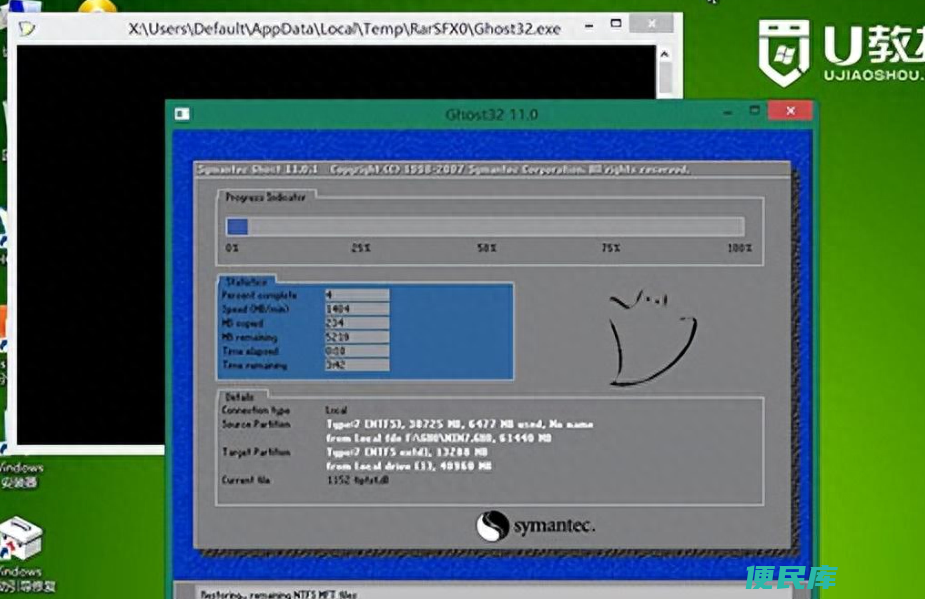Click the "75%" progress scale mark
The height and width of the screenshot is (599, 925).
coord(611,248)
